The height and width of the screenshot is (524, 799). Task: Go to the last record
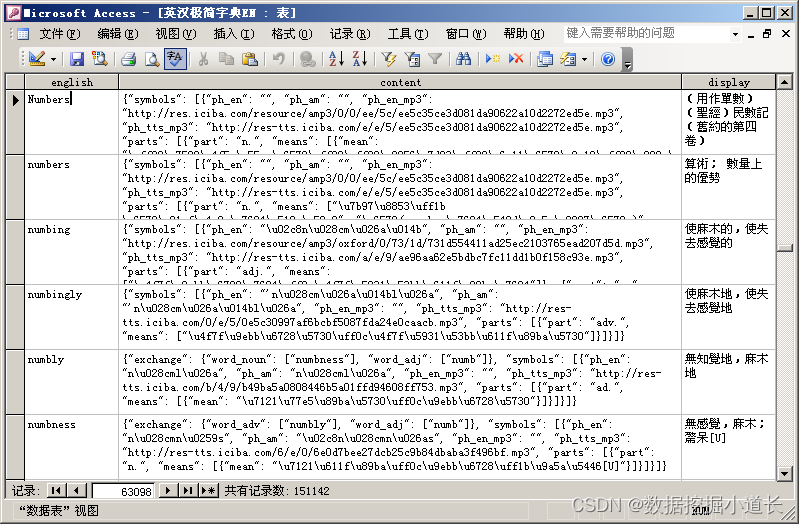pyautogui.click(x=188, y=491)
